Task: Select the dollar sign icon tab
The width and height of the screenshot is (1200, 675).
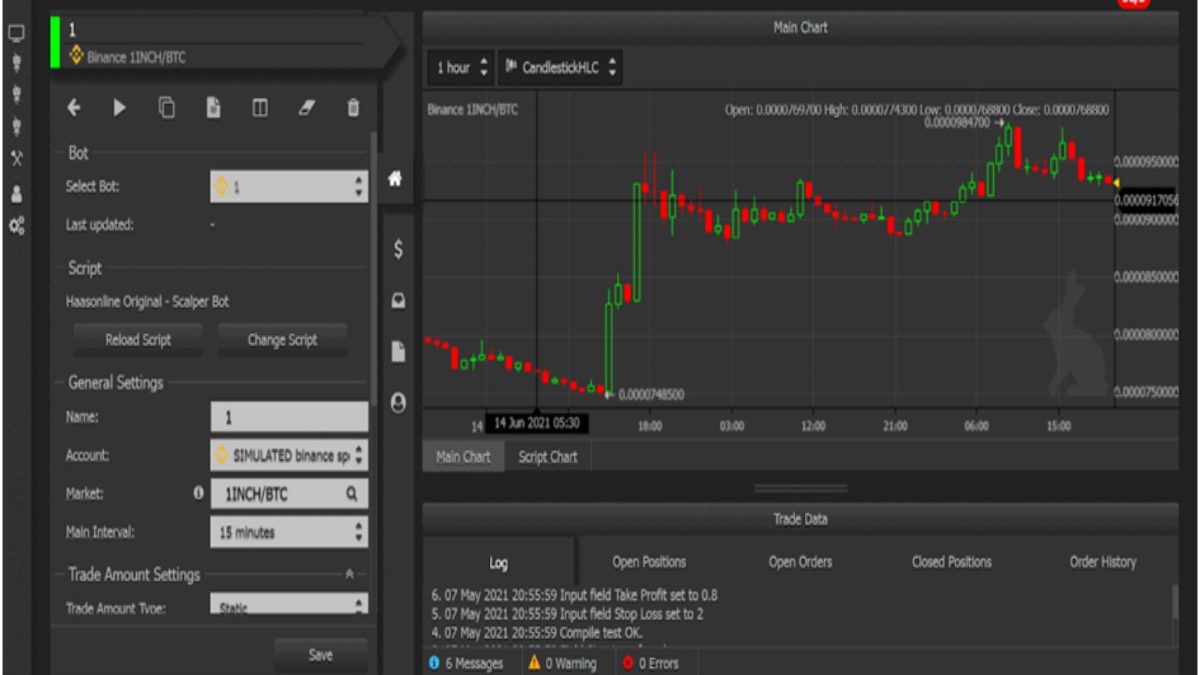Action: [x=398, y=250]
